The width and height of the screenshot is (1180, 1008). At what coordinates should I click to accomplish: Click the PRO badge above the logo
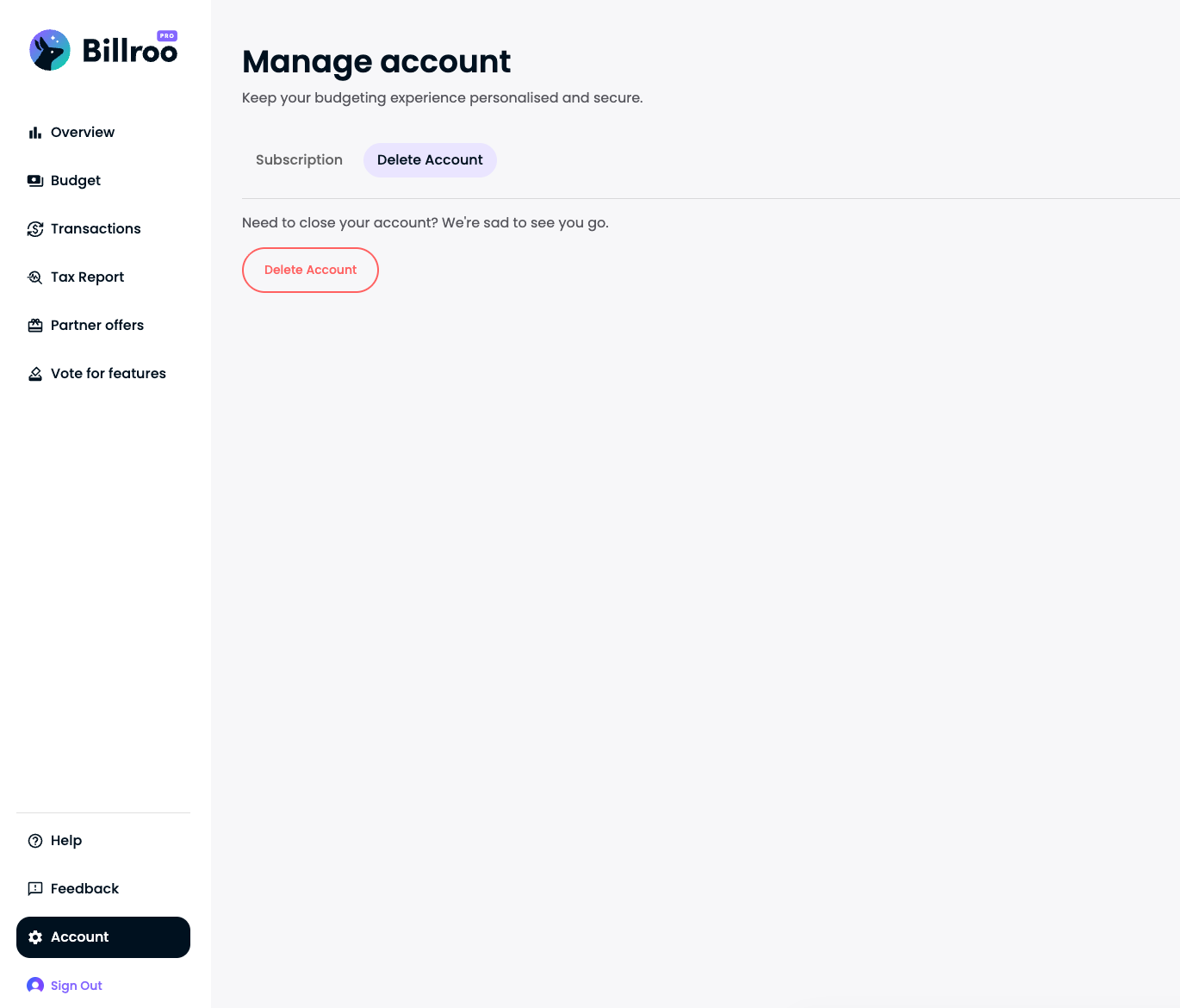167,36
